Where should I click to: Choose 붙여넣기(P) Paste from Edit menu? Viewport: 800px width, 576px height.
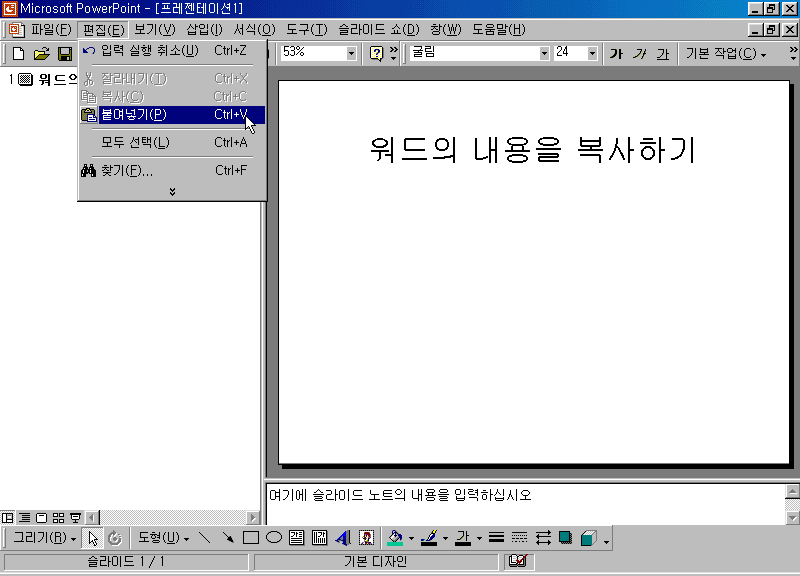pos(172,115)
